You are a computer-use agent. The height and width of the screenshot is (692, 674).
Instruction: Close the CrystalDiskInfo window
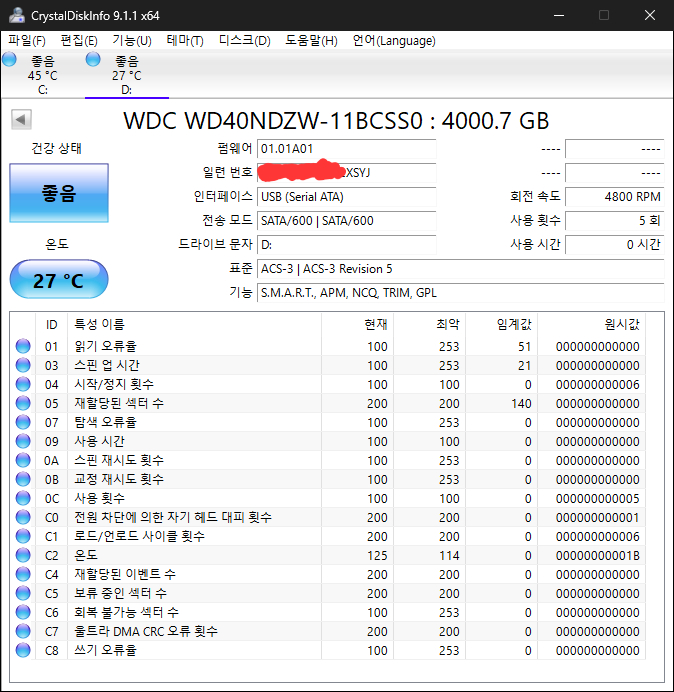(x=650, y=15)
